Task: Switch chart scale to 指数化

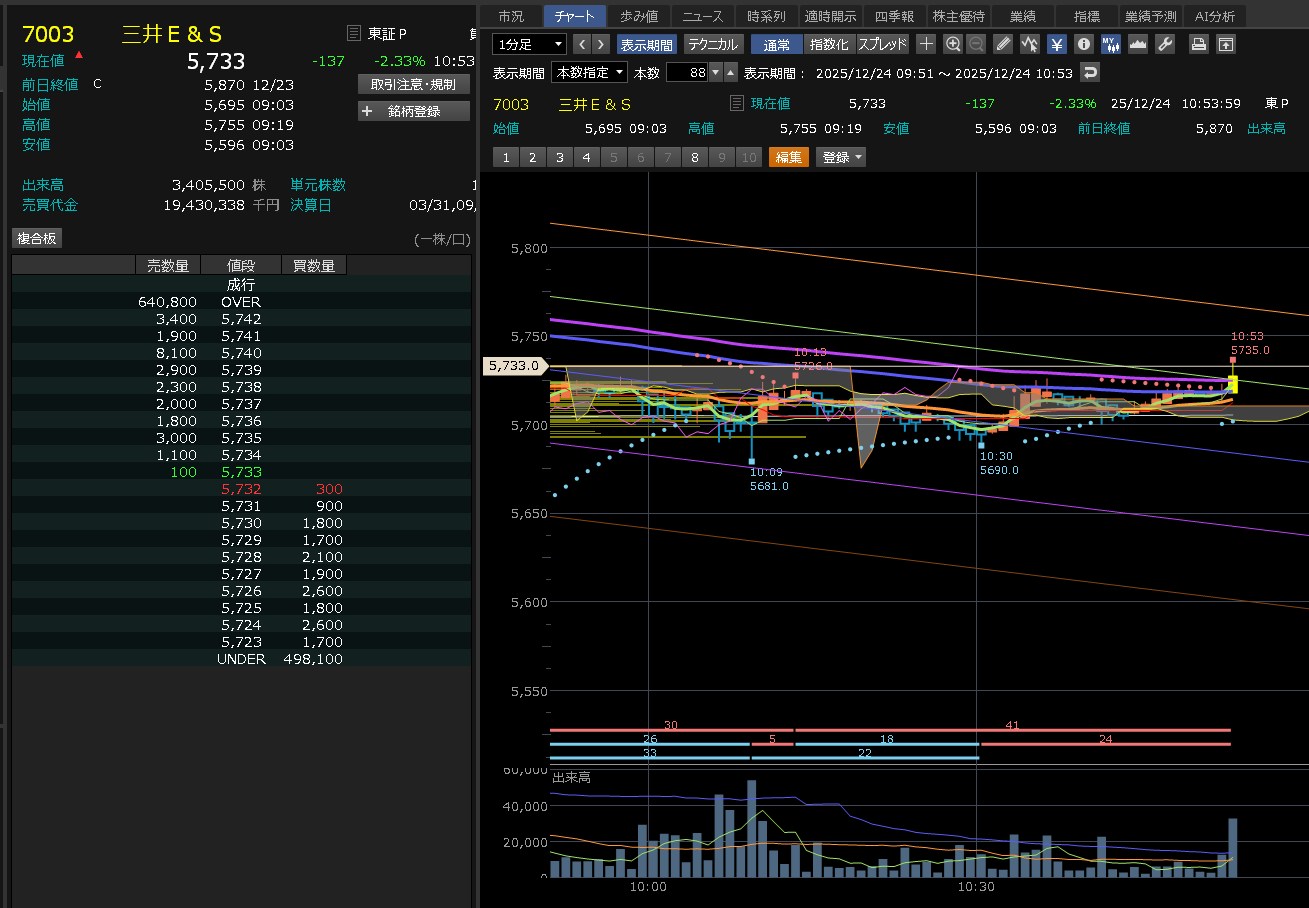Action: 829,44
